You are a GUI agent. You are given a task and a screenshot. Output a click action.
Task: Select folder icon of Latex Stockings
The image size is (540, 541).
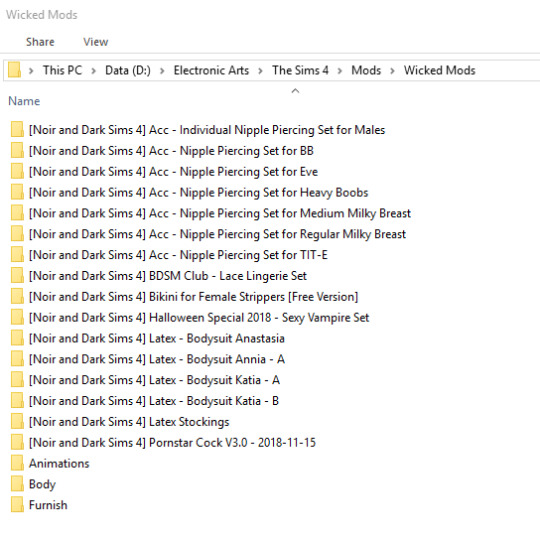(x=17, y=422)
